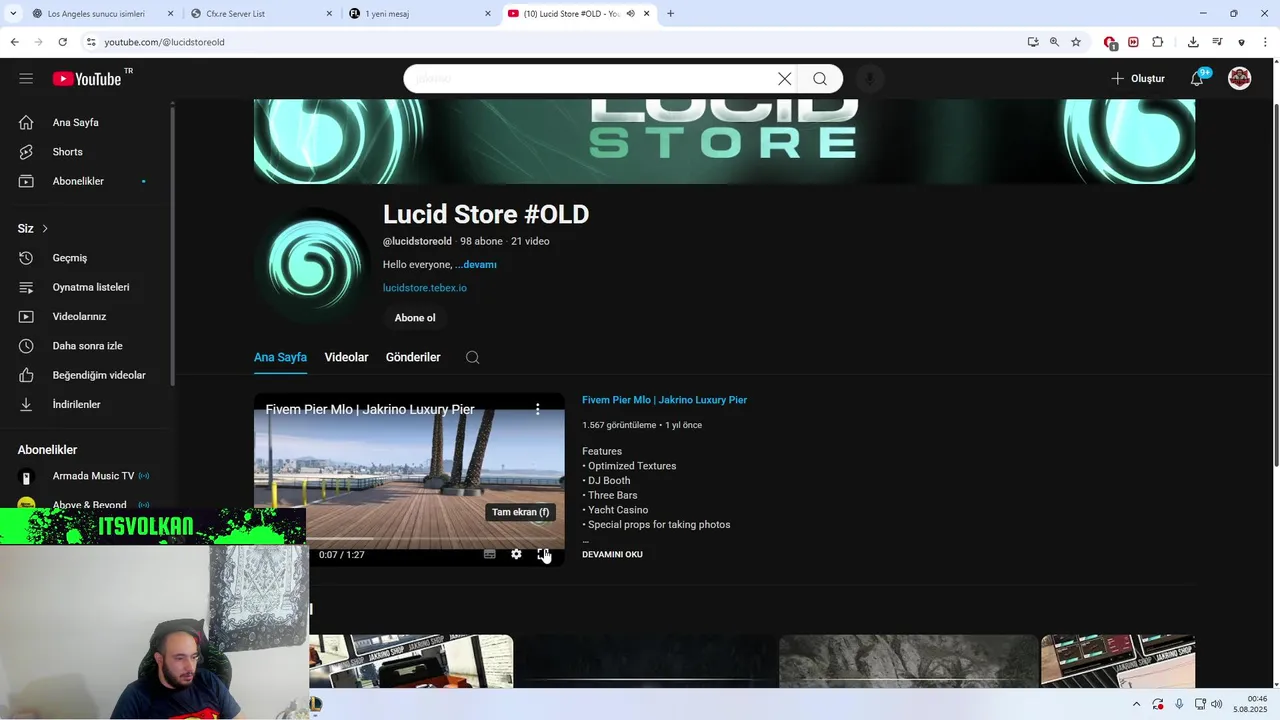Screen dimensions: 1280x720
Task: Open Chrome three-dot menu
Action: (1267, 42)
